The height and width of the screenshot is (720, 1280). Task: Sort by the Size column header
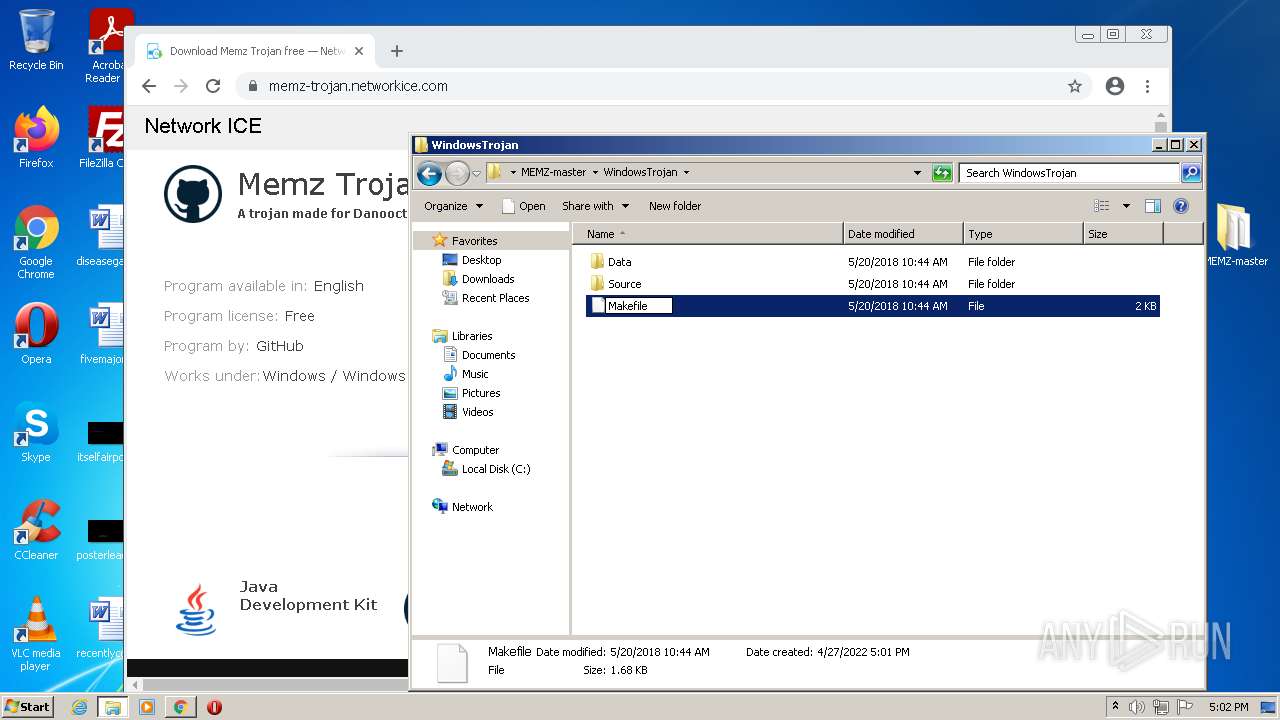(x=1123, y=234)
